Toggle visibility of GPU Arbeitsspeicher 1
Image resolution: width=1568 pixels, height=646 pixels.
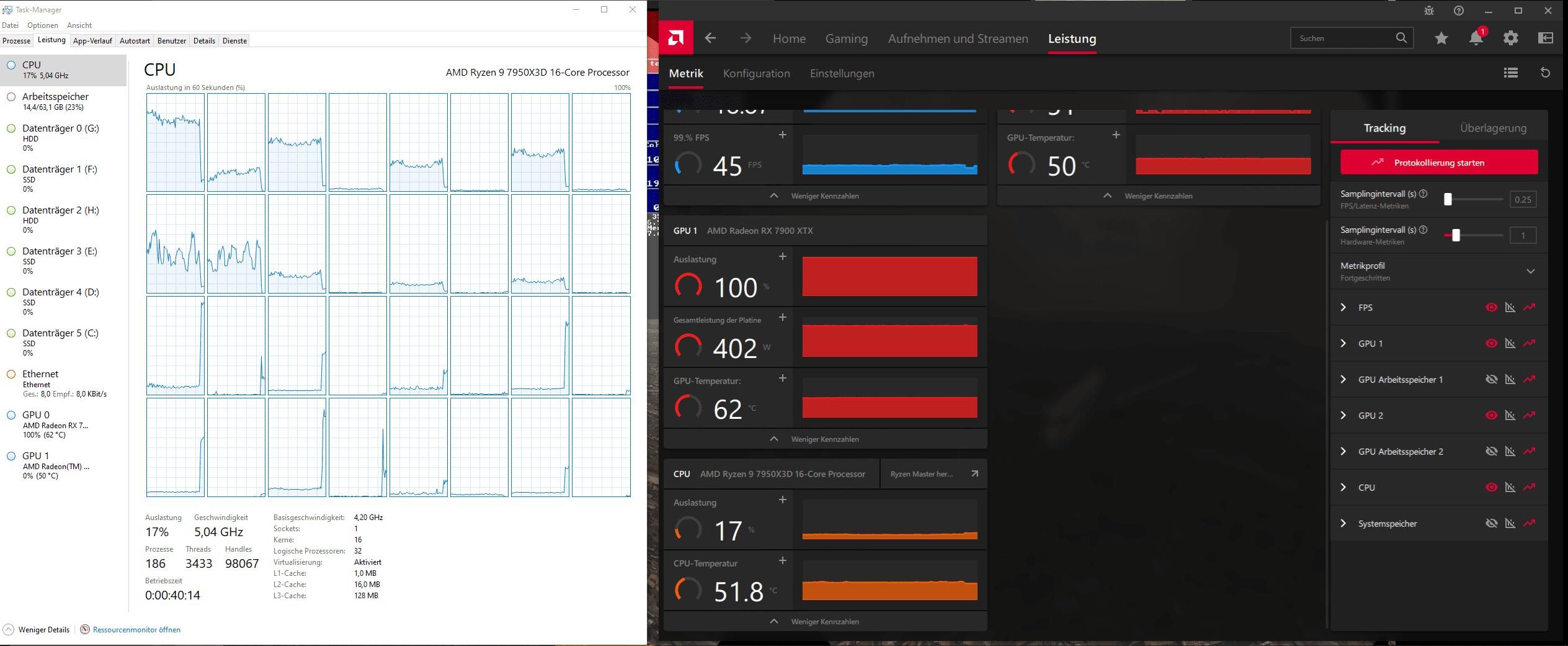click(x=1492, y=379)
